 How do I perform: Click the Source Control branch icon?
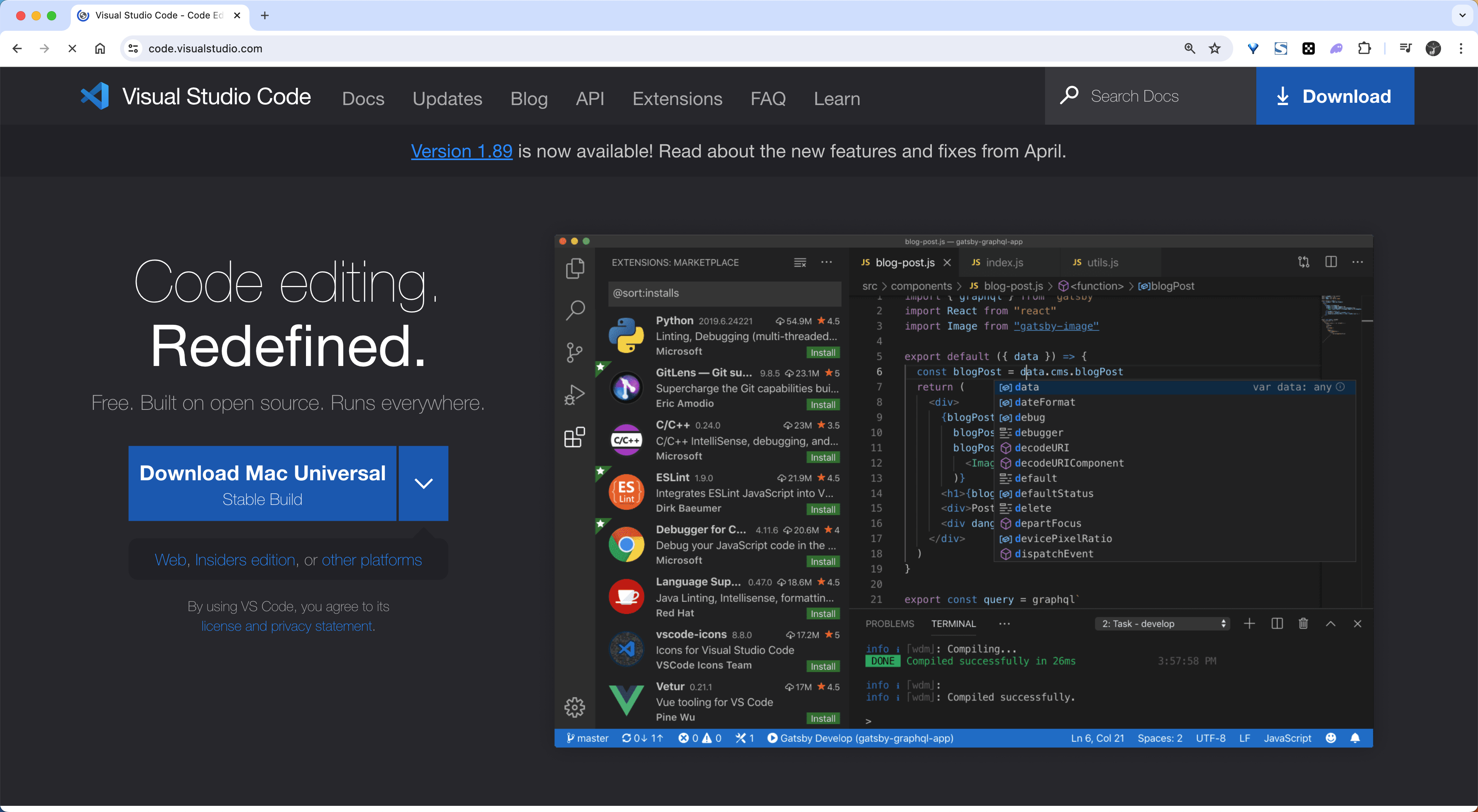tap(575, 353)
